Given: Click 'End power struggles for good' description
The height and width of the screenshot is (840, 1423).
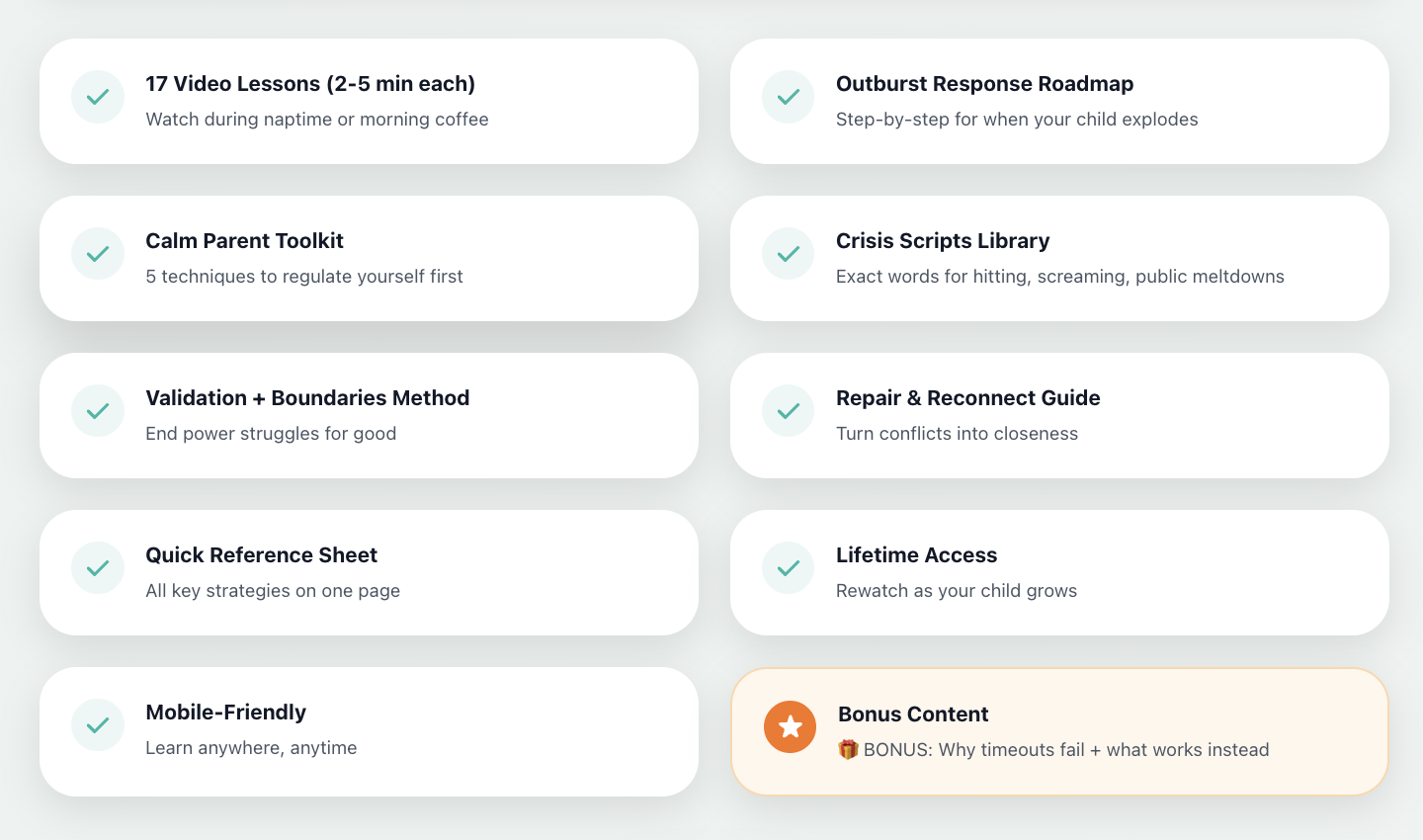Looking at the screenshot, I should point(271,434).
